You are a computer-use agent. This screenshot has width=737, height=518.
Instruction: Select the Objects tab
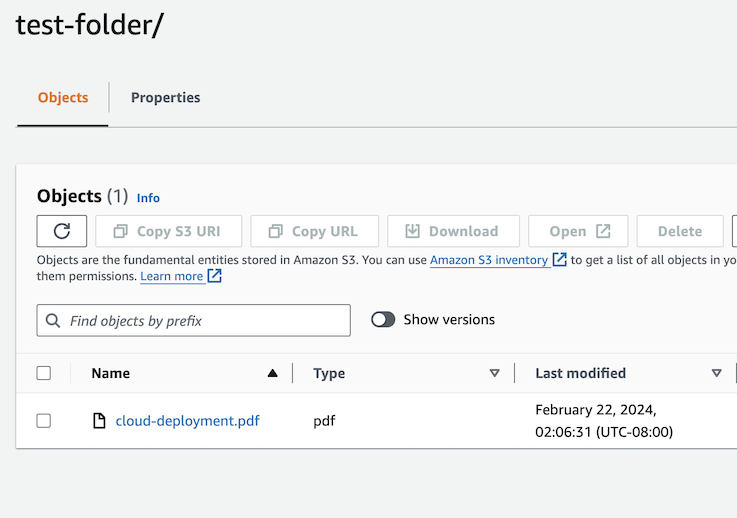(63, 98)
